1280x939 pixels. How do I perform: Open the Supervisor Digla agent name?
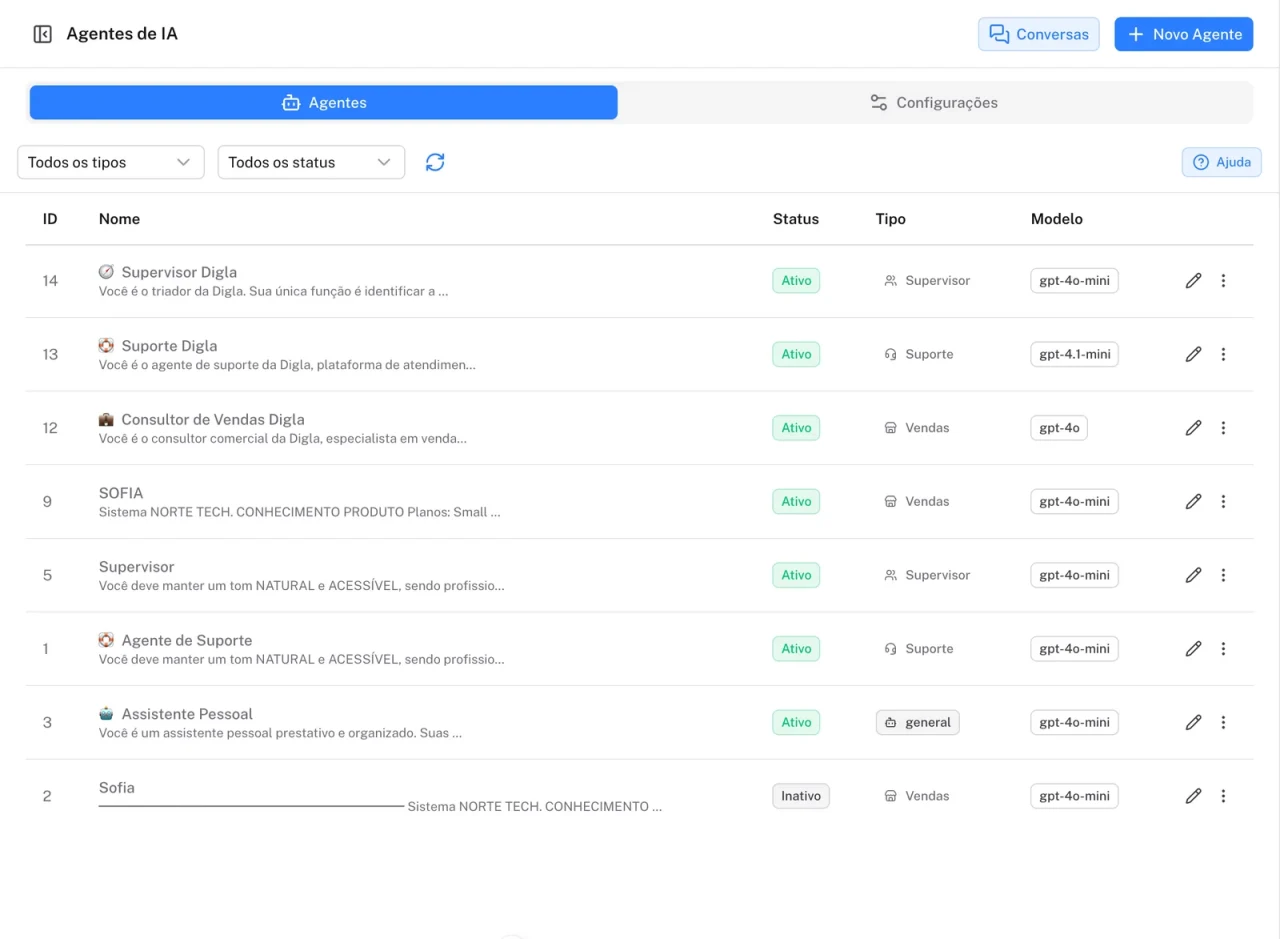(179, 272)
